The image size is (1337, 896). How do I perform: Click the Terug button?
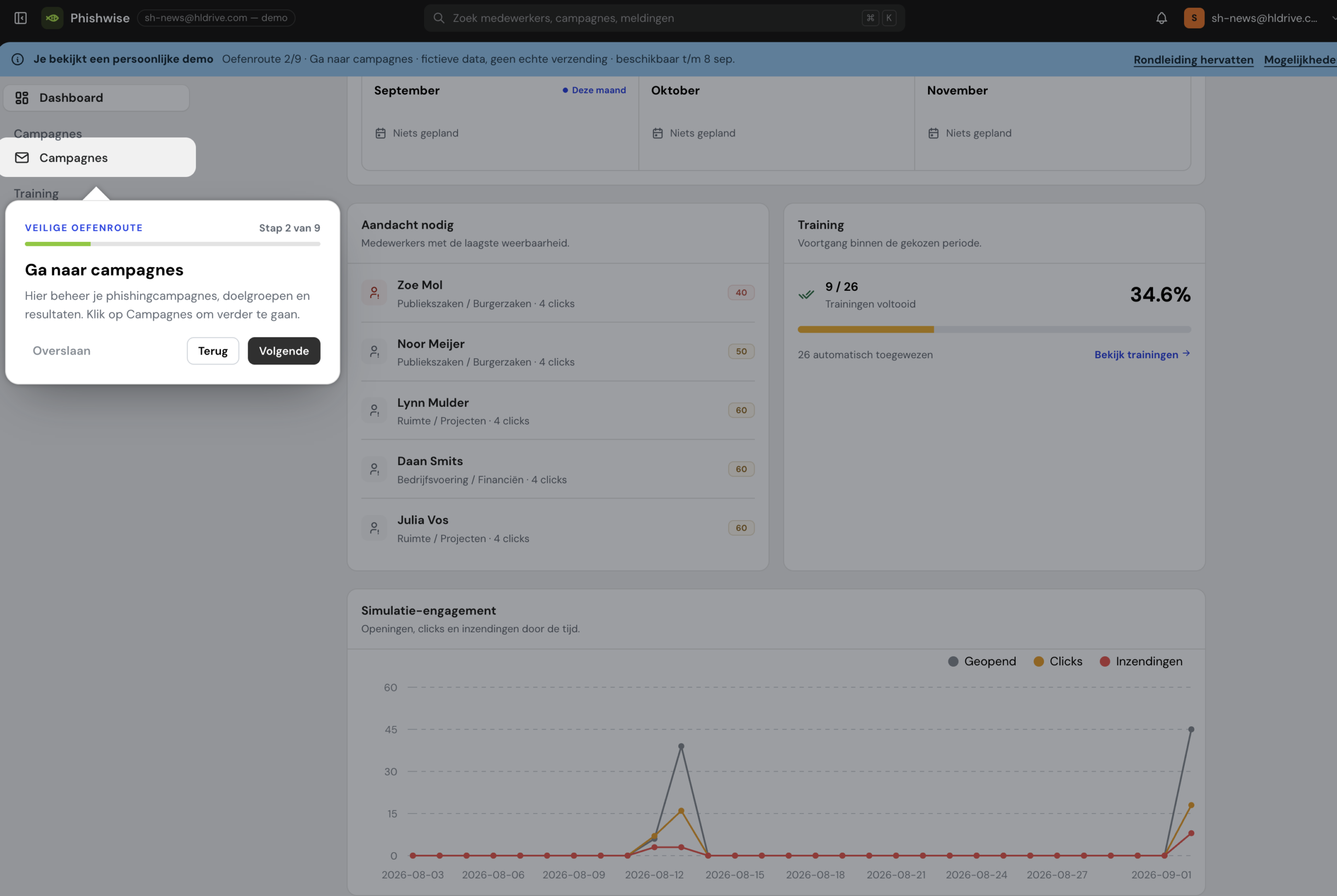click(x=213, y=351)
